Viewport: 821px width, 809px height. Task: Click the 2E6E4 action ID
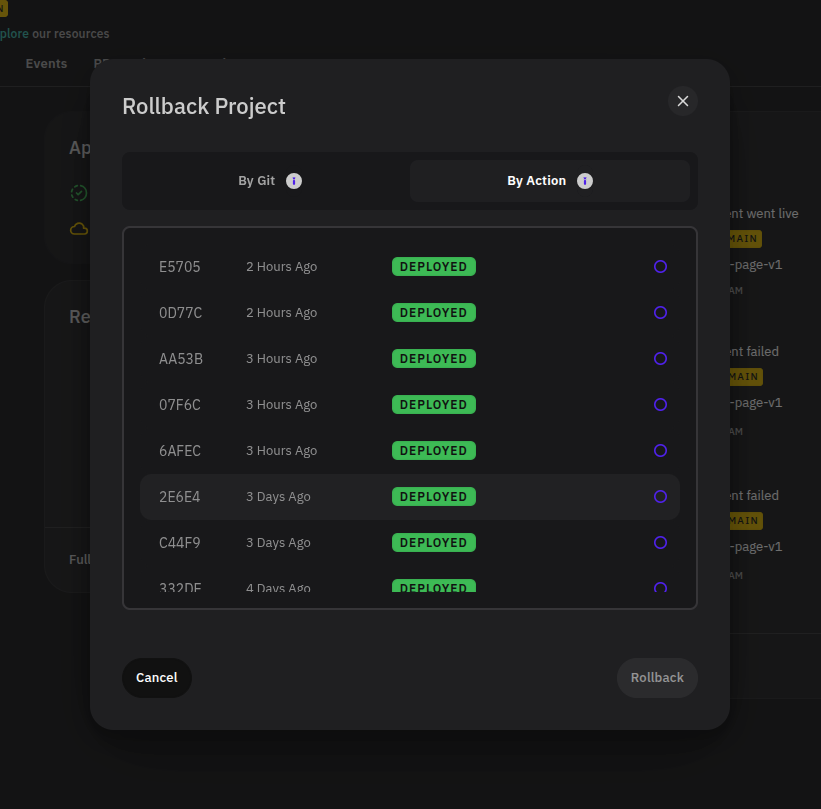[180, 497]
